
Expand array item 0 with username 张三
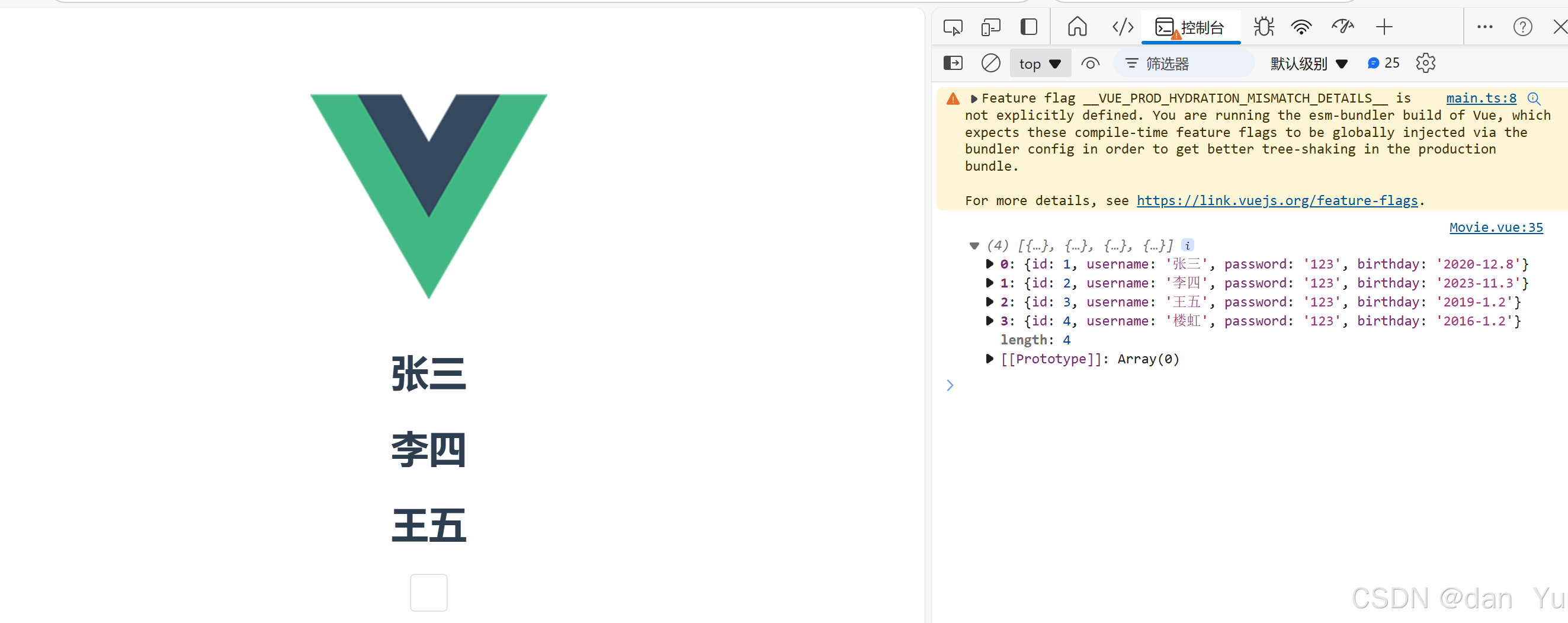coord(990,264)
